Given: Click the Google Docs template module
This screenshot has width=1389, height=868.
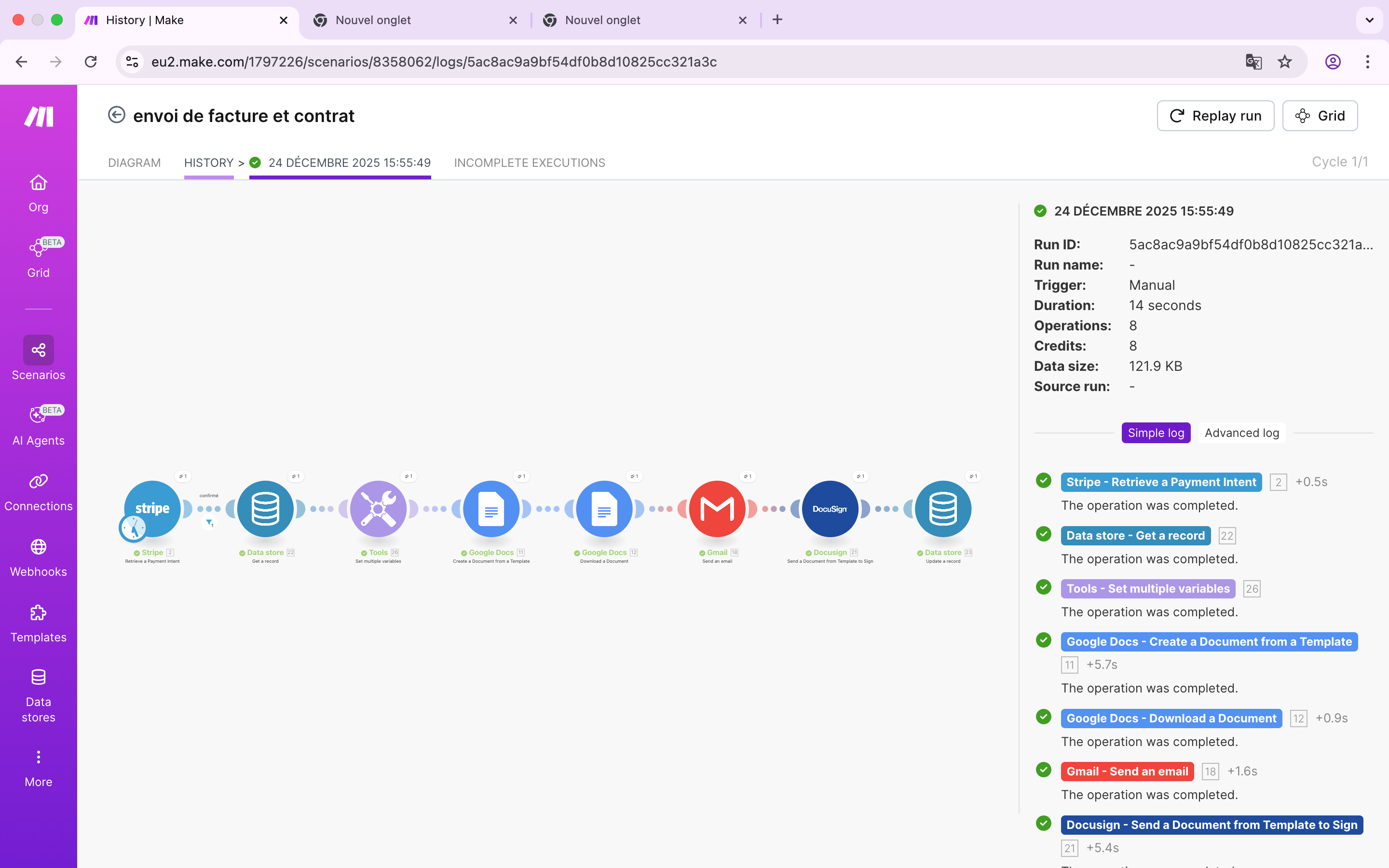Looking at the screenshot, I should click(x=491, y=508).
